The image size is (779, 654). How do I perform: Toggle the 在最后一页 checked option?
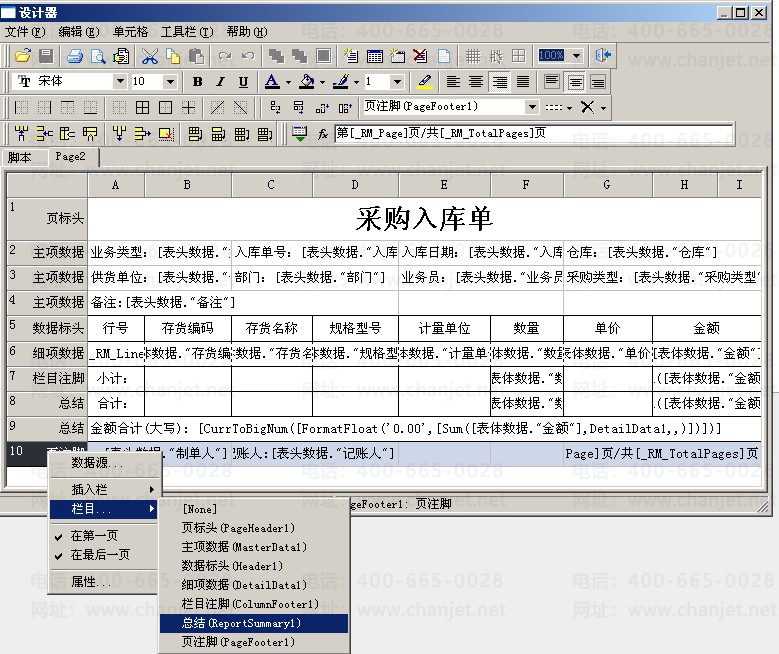[x=100, y=555]
